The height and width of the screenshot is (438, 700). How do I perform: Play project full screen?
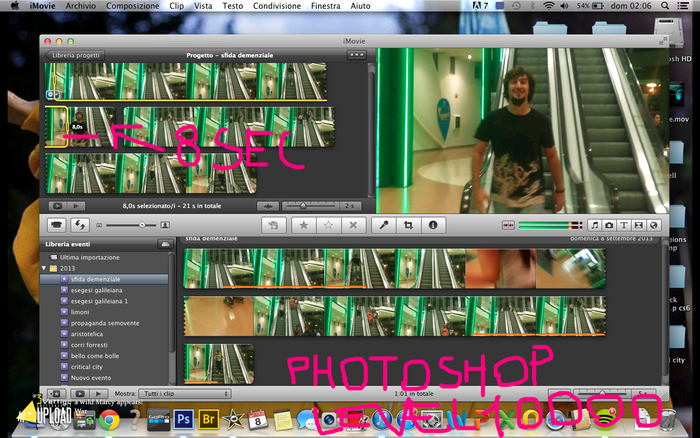point(57,206)
